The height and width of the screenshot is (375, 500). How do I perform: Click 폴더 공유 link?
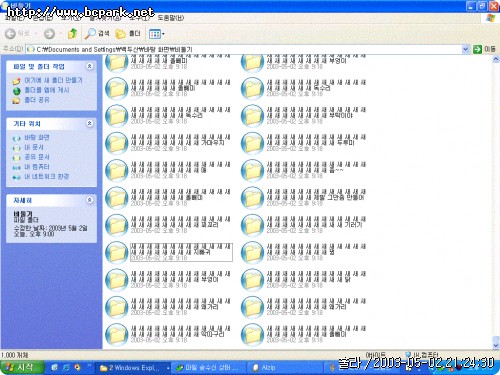pos(37,100)
